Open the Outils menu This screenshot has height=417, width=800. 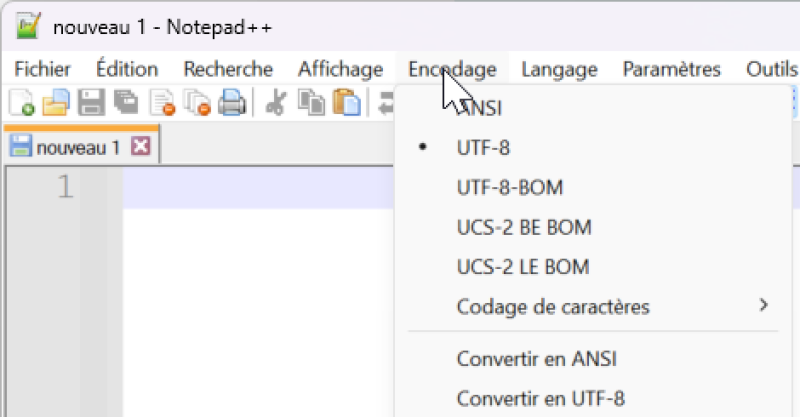click(x=771, y=69)
